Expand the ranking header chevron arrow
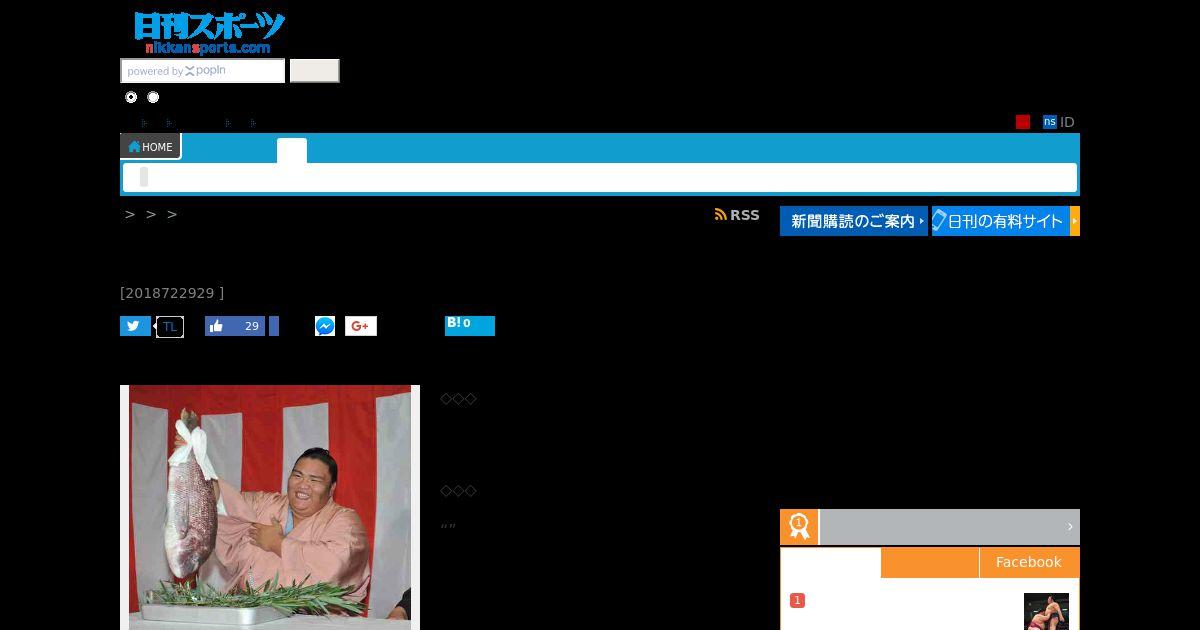Image resolution: width=1200 pixels, height=630 pixels. [x=1069, y=527]
